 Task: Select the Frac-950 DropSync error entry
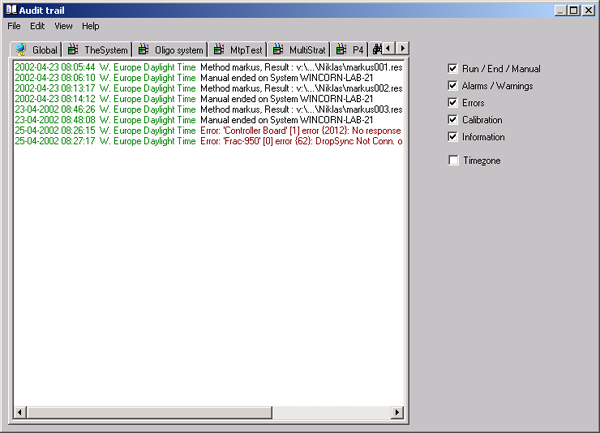[x=300, y=142]
